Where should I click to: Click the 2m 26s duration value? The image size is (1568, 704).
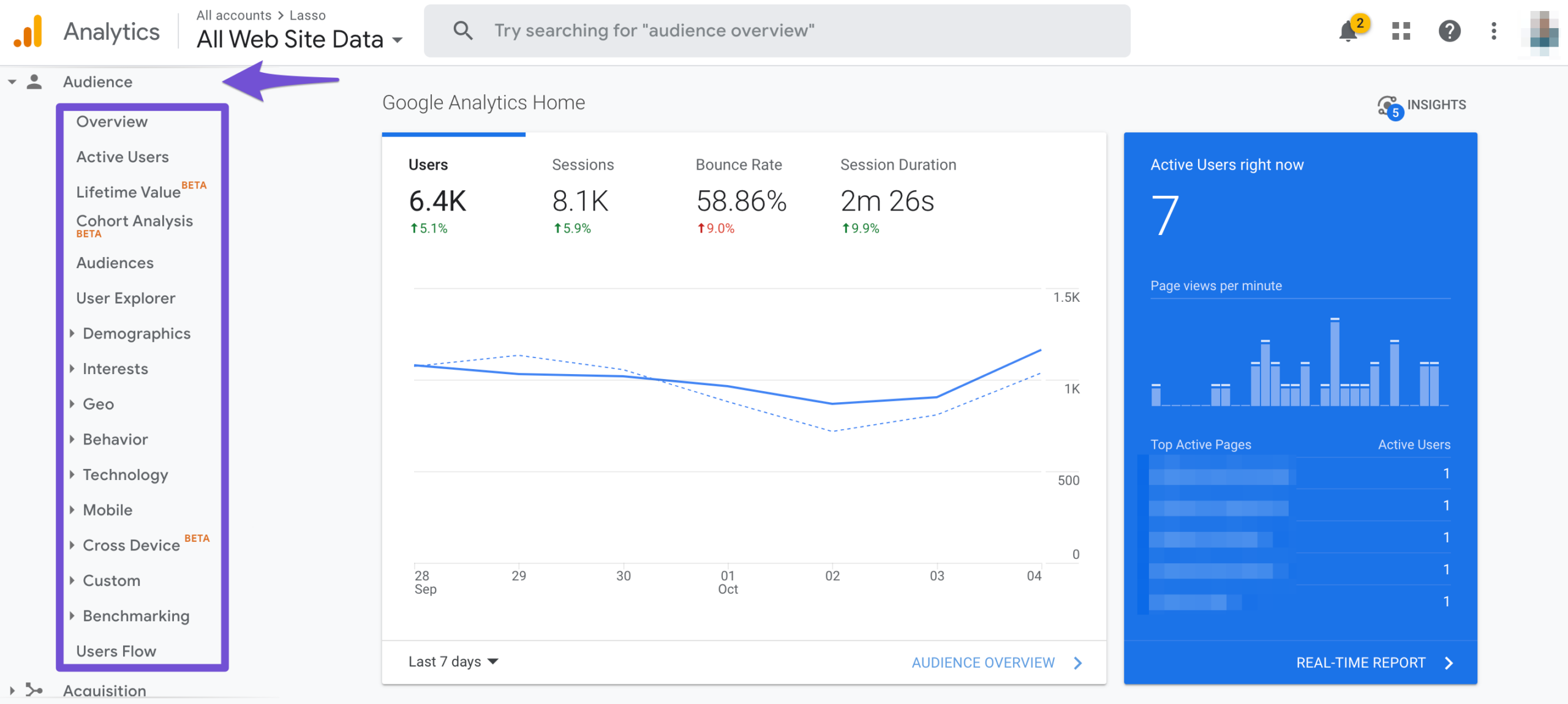pyautogui.click(x=887, y=201)
